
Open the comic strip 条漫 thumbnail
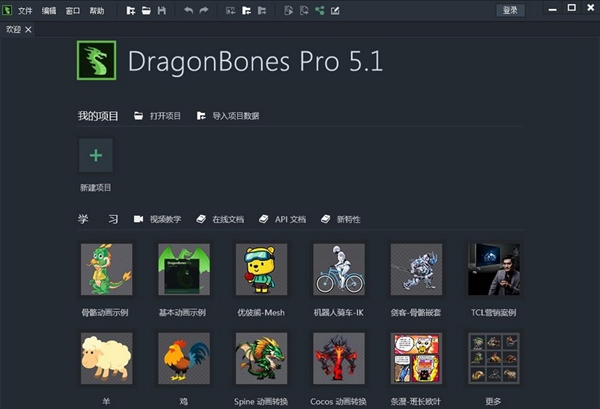(416, 358)
